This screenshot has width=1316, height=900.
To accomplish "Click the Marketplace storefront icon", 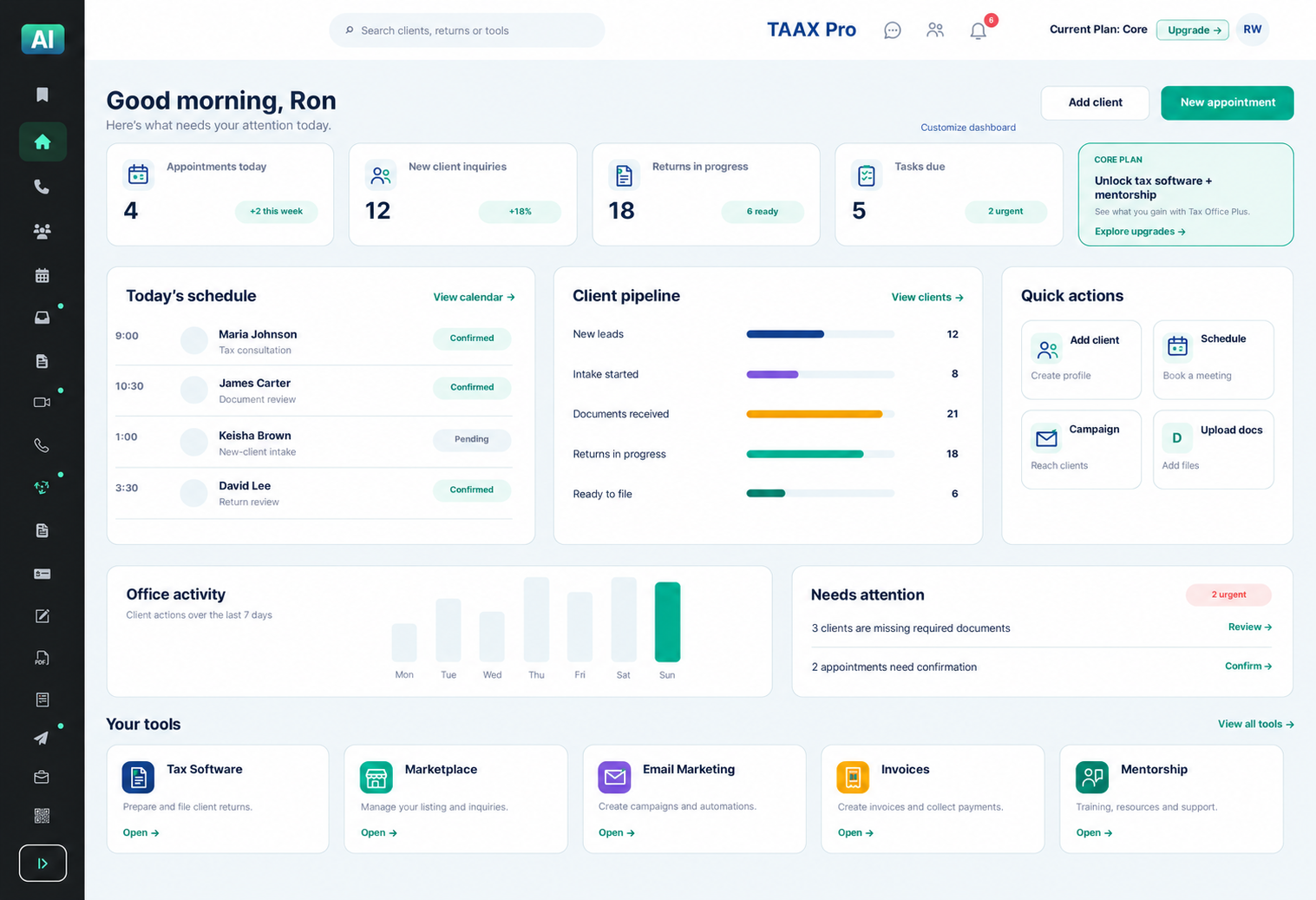I will click(376, 778).
